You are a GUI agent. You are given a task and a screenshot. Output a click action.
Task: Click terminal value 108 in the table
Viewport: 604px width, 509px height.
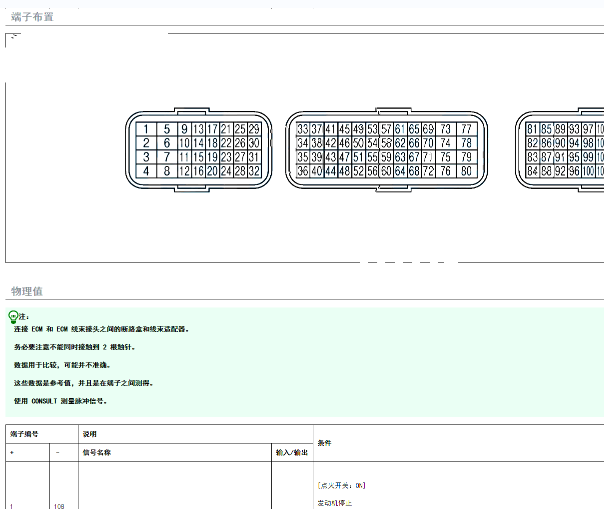(x=59, y=506)
